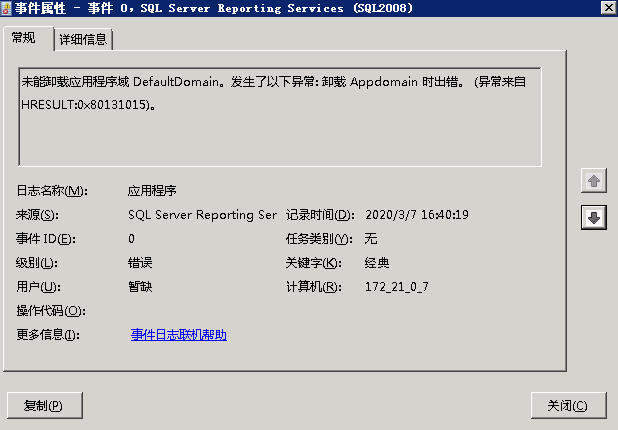Click inside the event description text box
618x430 pixels.
point(280,117)
